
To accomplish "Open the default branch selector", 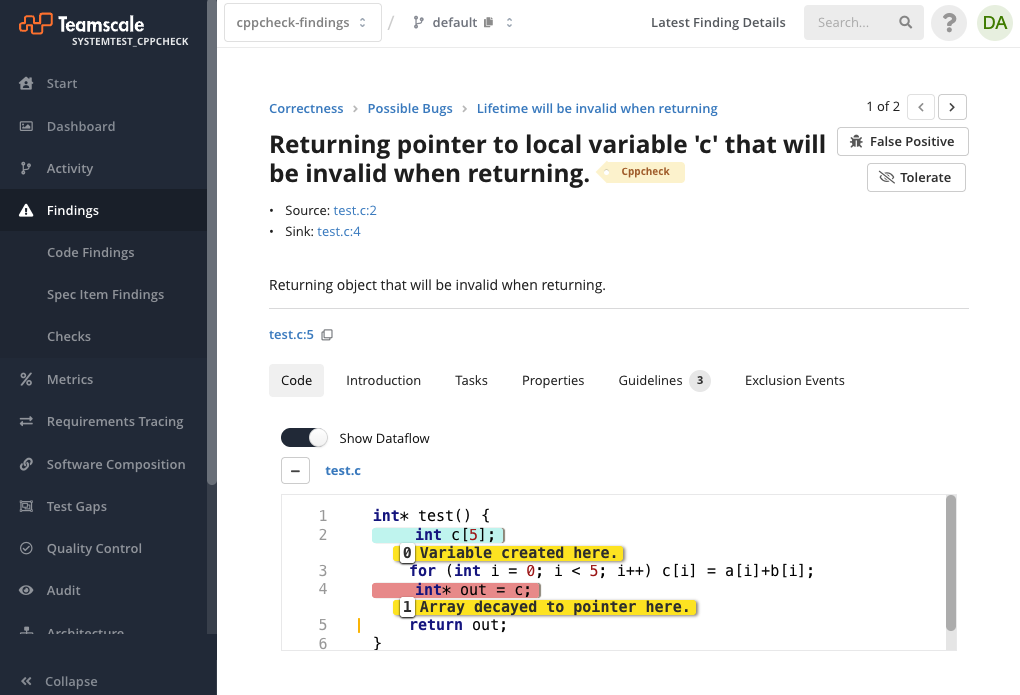I will [453, 21].
